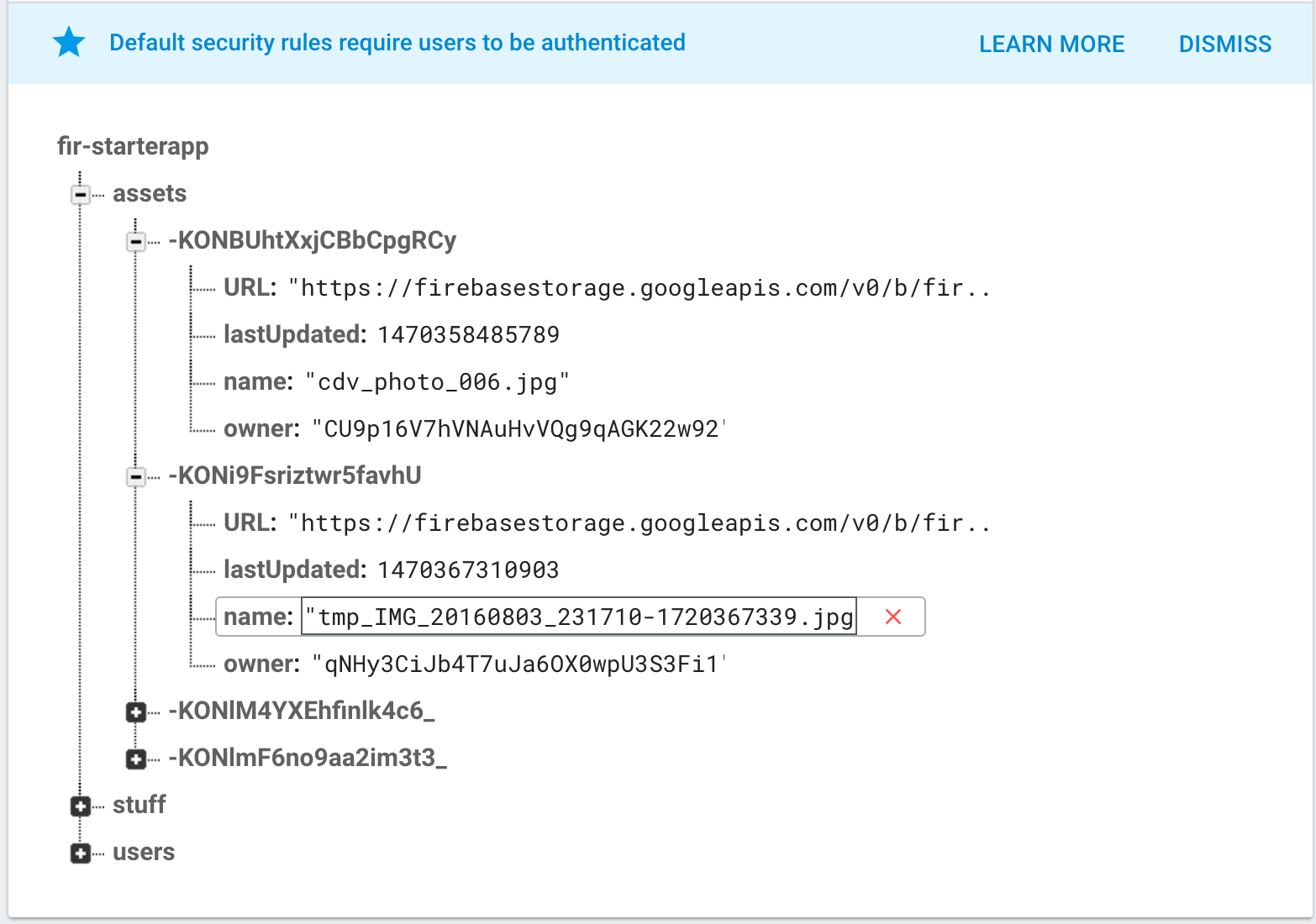This screenshot has height=924, width=1316.
Task: Expand the users node
Action: point(81,853)
